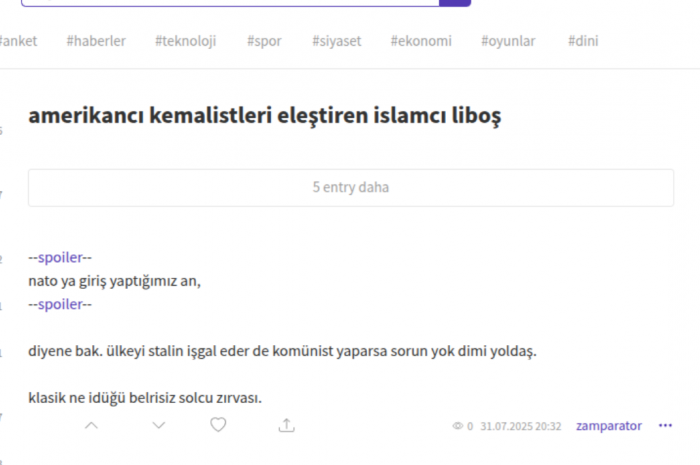Viewport: 700px width, 465px height.
Task: Click the eye view count icon
Action: pos(457,426)
